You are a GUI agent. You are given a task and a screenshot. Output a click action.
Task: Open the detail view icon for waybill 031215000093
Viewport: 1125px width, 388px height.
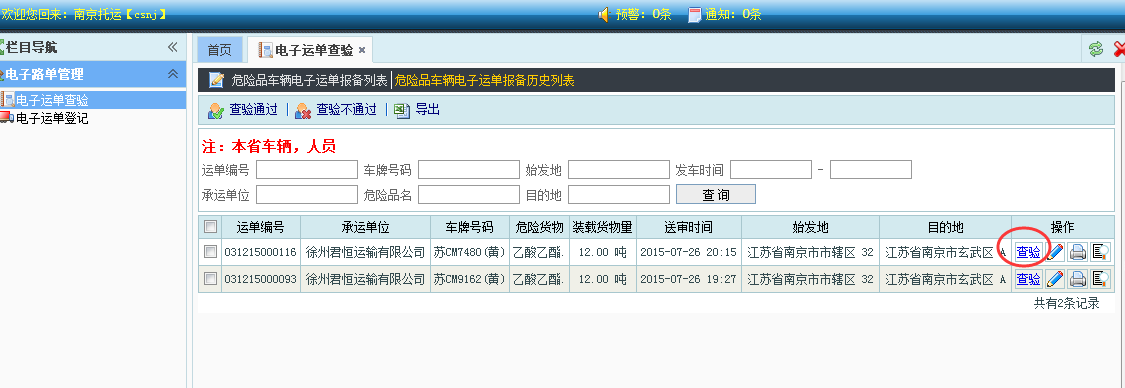[x=1101, y=279]
